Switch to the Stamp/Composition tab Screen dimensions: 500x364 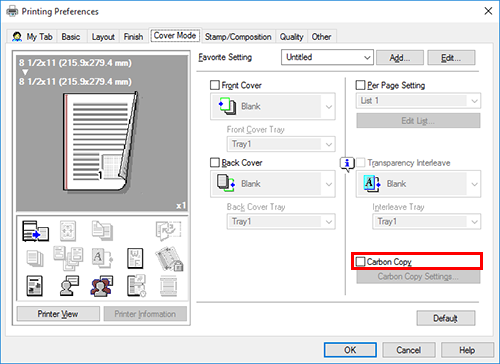[x=238, y=37]
